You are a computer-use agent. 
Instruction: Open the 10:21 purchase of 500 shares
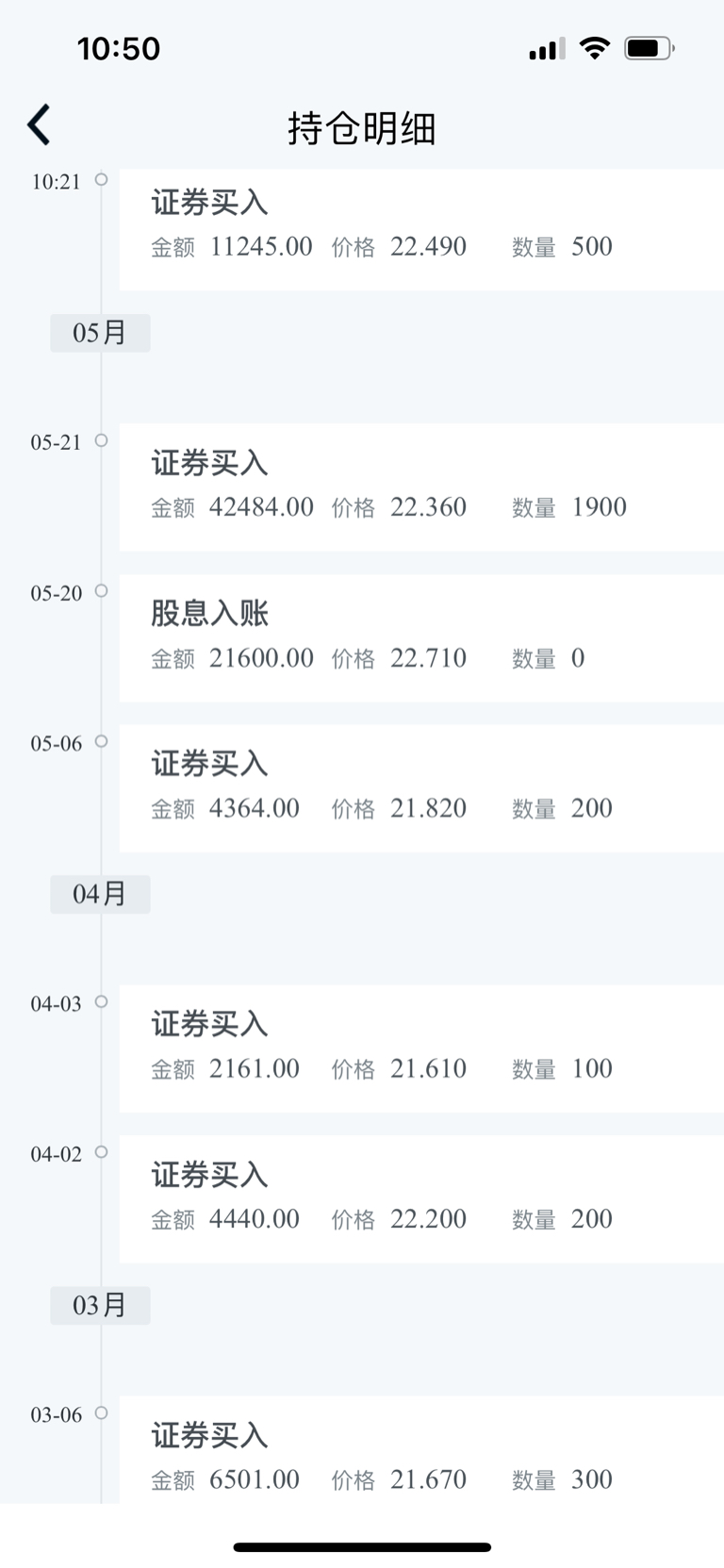point(421,229)
